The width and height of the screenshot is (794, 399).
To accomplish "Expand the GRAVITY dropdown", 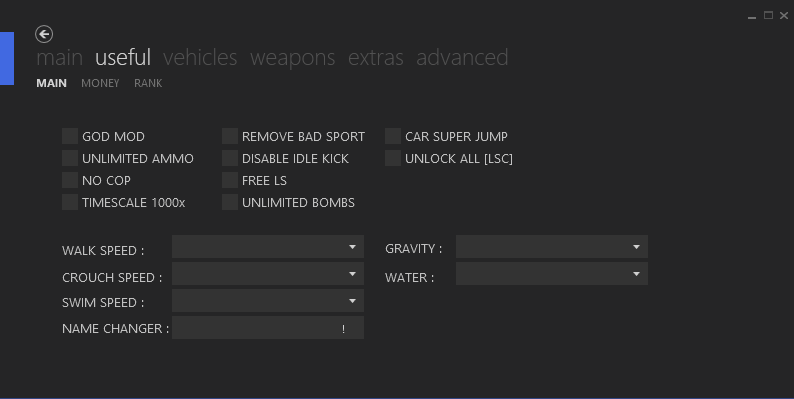I will pos(552,247).
